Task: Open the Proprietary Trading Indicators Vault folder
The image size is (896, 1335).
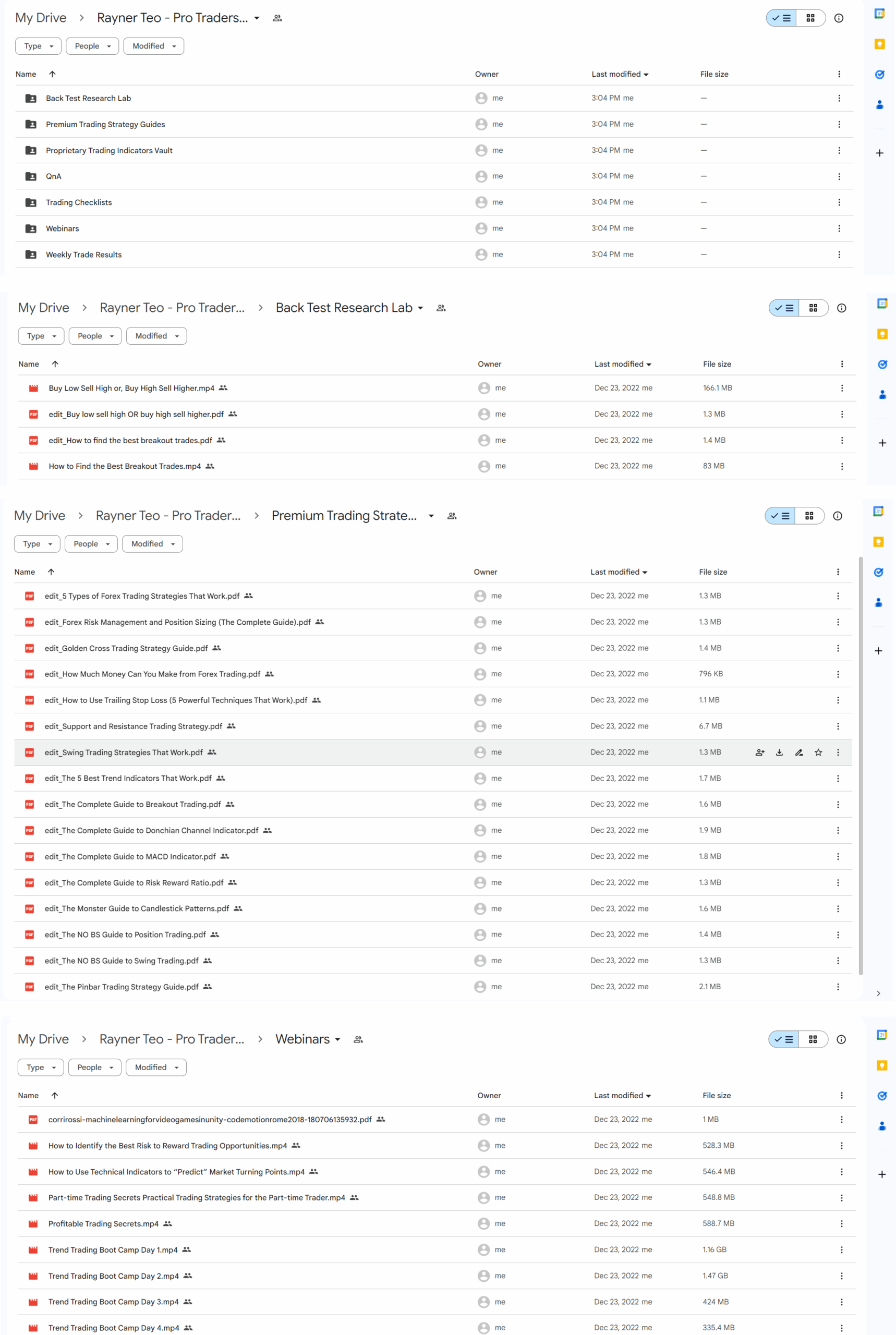Action: tap(109, 151)
